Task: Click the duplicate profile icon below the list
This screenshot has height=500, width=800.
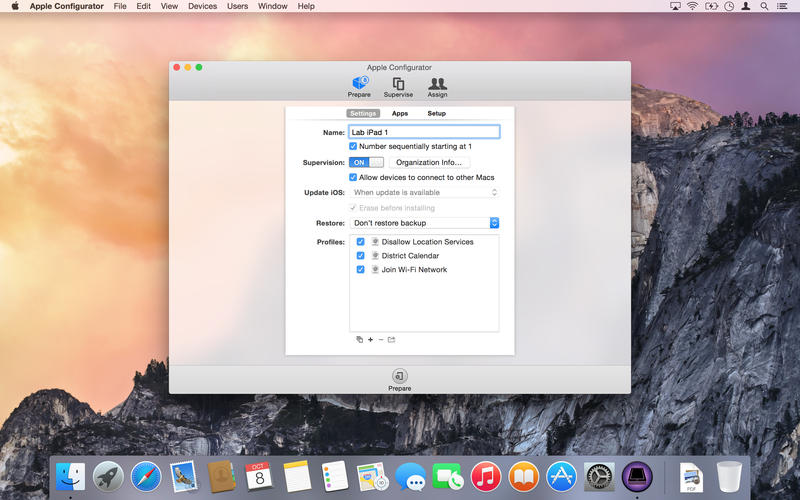Action: 359,340
